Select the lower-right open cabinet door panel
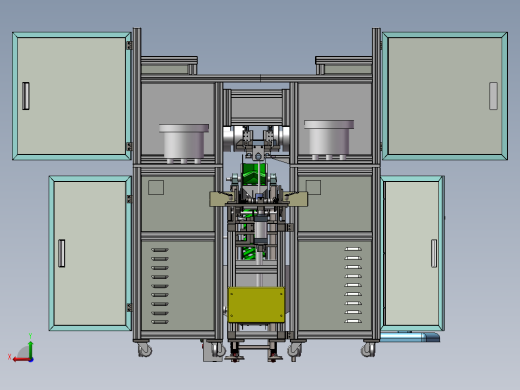520x390 pixels. click(412, 253)
